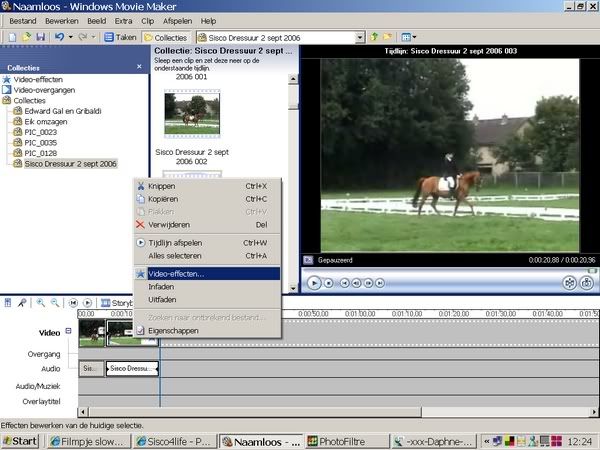Click the Windows Start button
Viewport: 600px width, 450px height.
(20, 440)
